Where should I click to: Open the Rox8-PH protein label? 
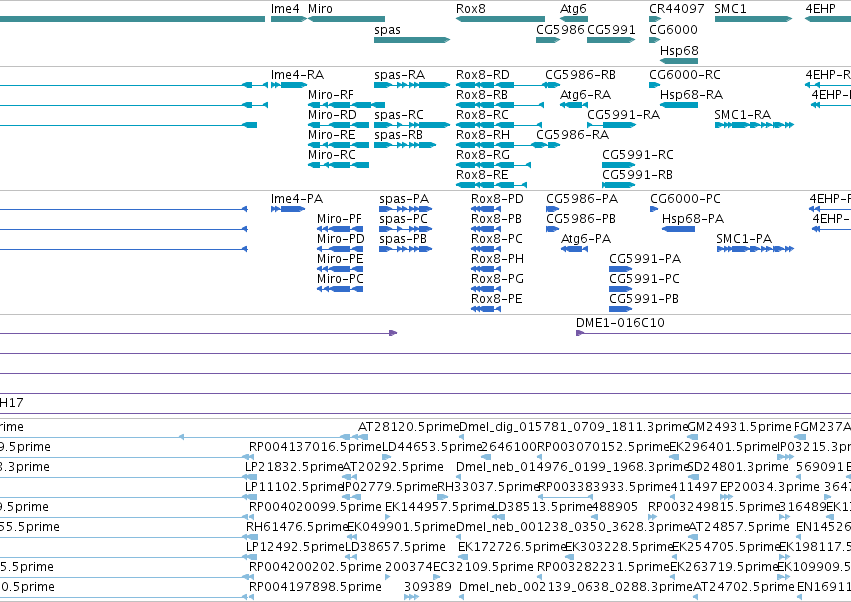(497, 259)
